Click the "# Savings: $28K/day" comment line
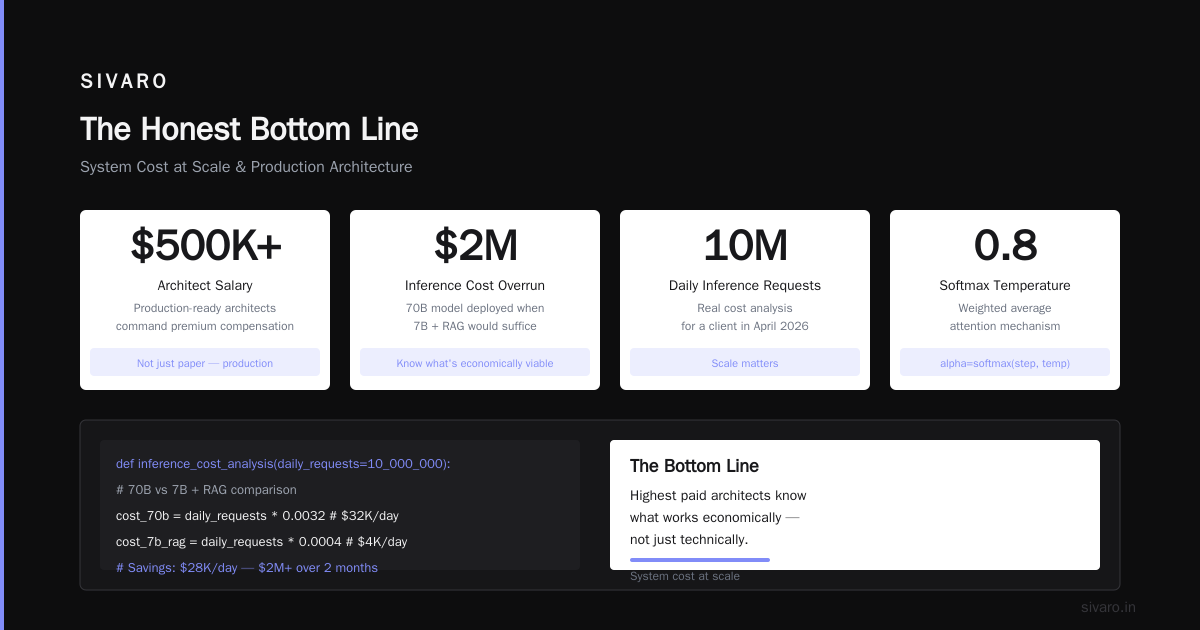Image resolution: width=1200 pixels, height=630 pixels. click(x=247, y=568)
